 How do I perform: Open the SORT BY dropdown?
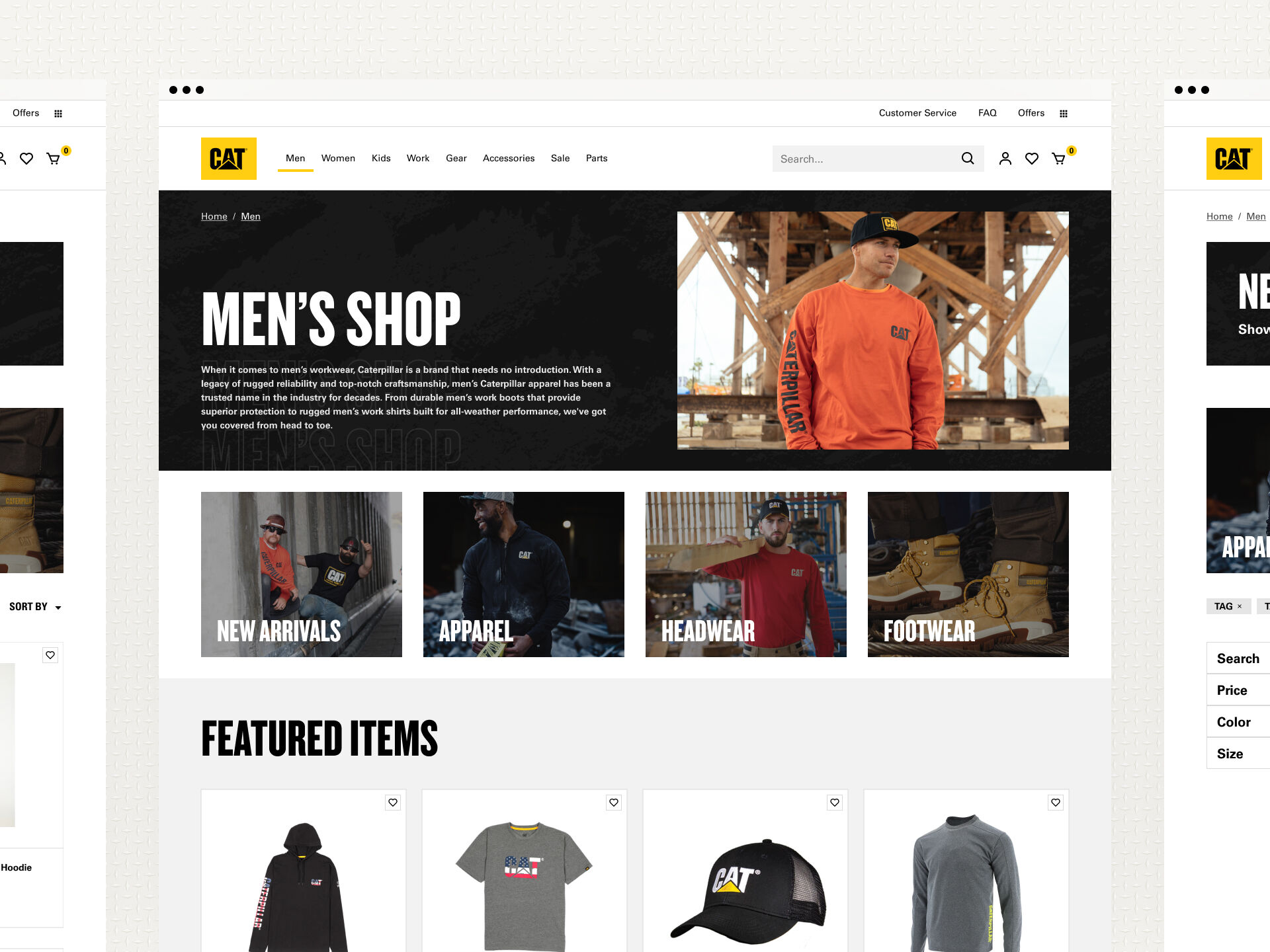point(35,607)
